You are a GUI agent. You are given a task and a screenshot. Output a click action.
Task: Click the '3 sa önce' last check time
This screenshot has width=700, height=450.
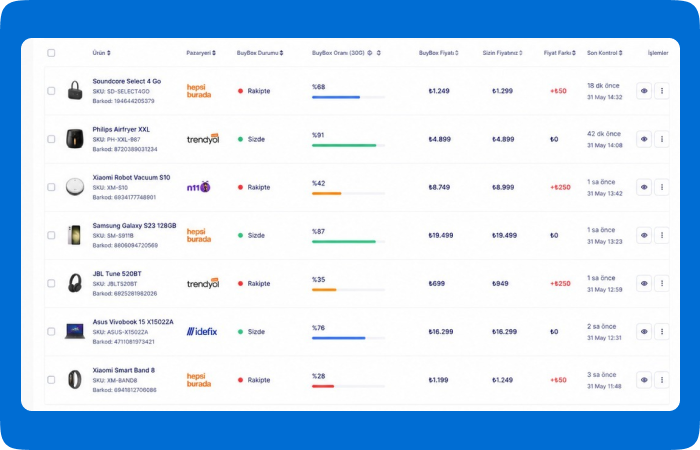tap(601, 375)
